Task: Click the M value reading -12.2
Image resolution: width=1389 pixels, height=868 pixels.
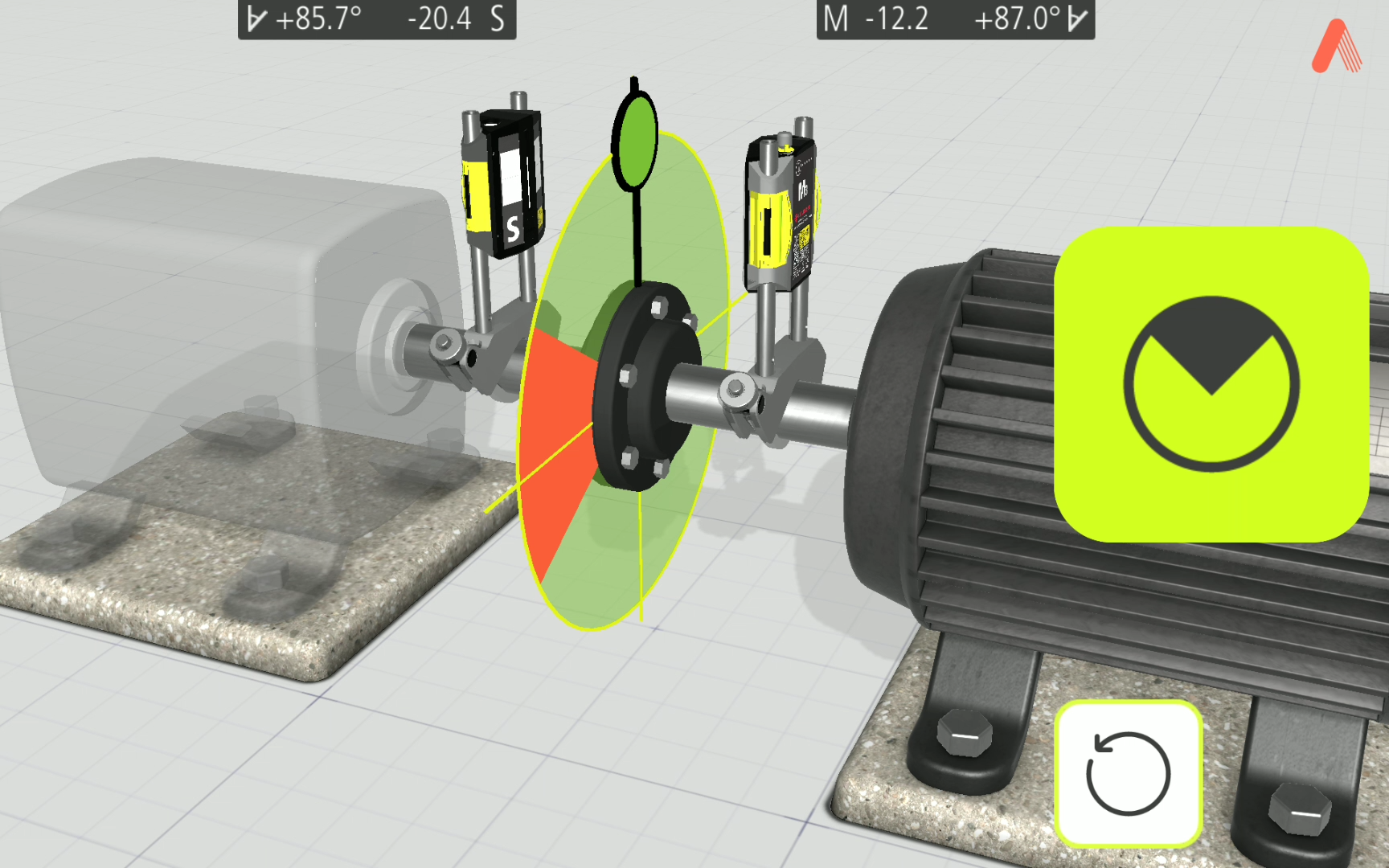Action: pyautogui.click(x=896, y=18)
